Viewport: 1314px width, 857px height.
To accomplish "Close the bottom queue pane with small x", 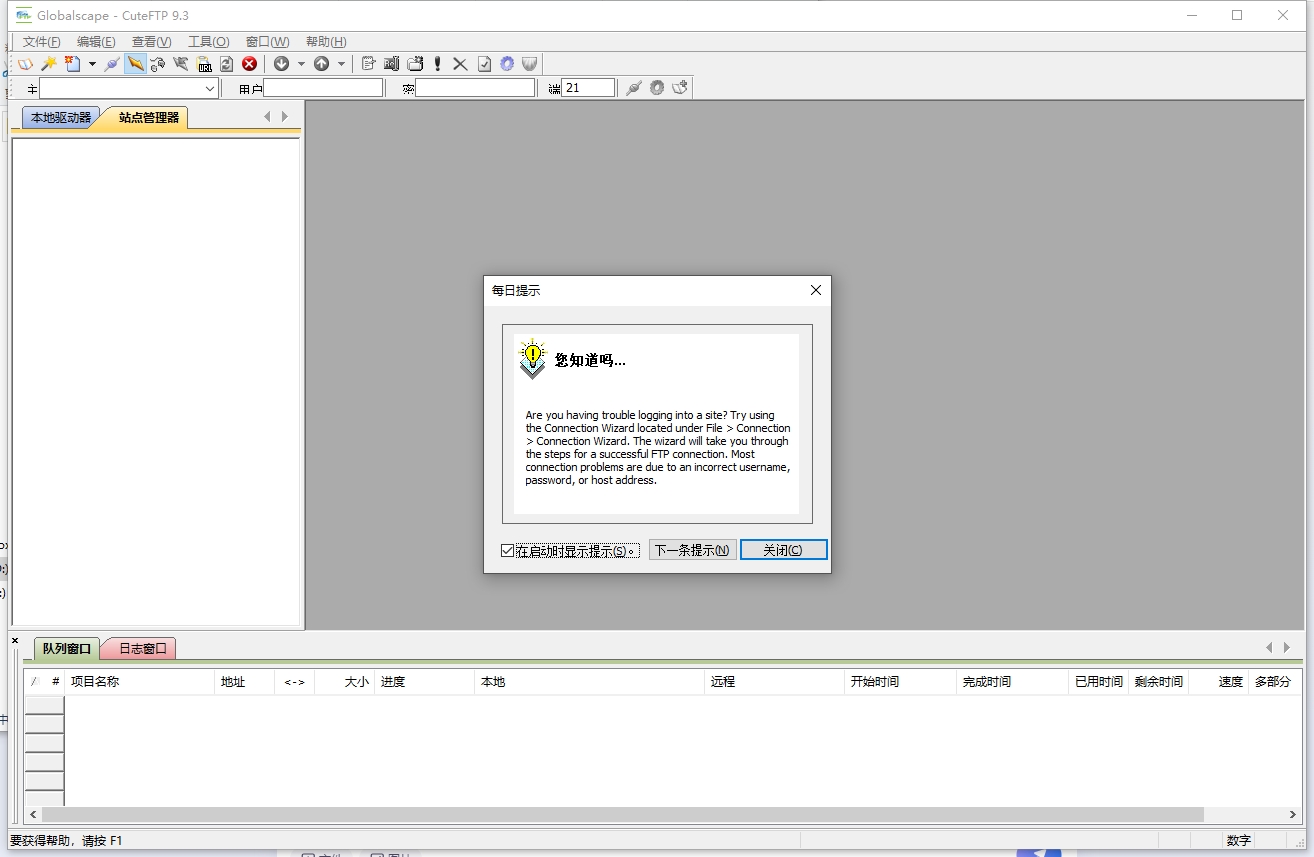I will click(x=14, y=640).
